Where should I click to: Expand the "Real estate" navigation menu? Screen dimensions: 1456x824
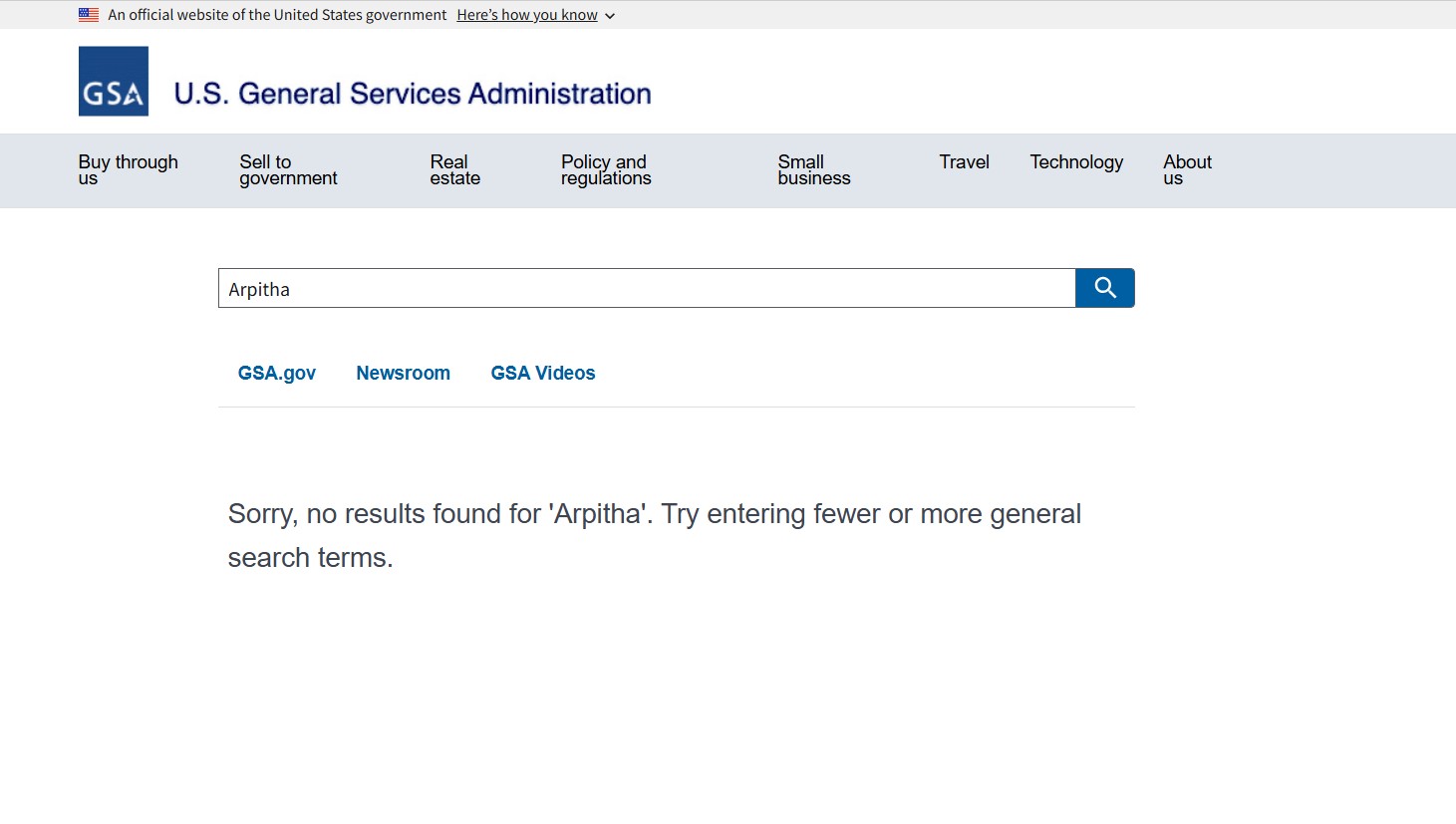(x=454, y=169)
